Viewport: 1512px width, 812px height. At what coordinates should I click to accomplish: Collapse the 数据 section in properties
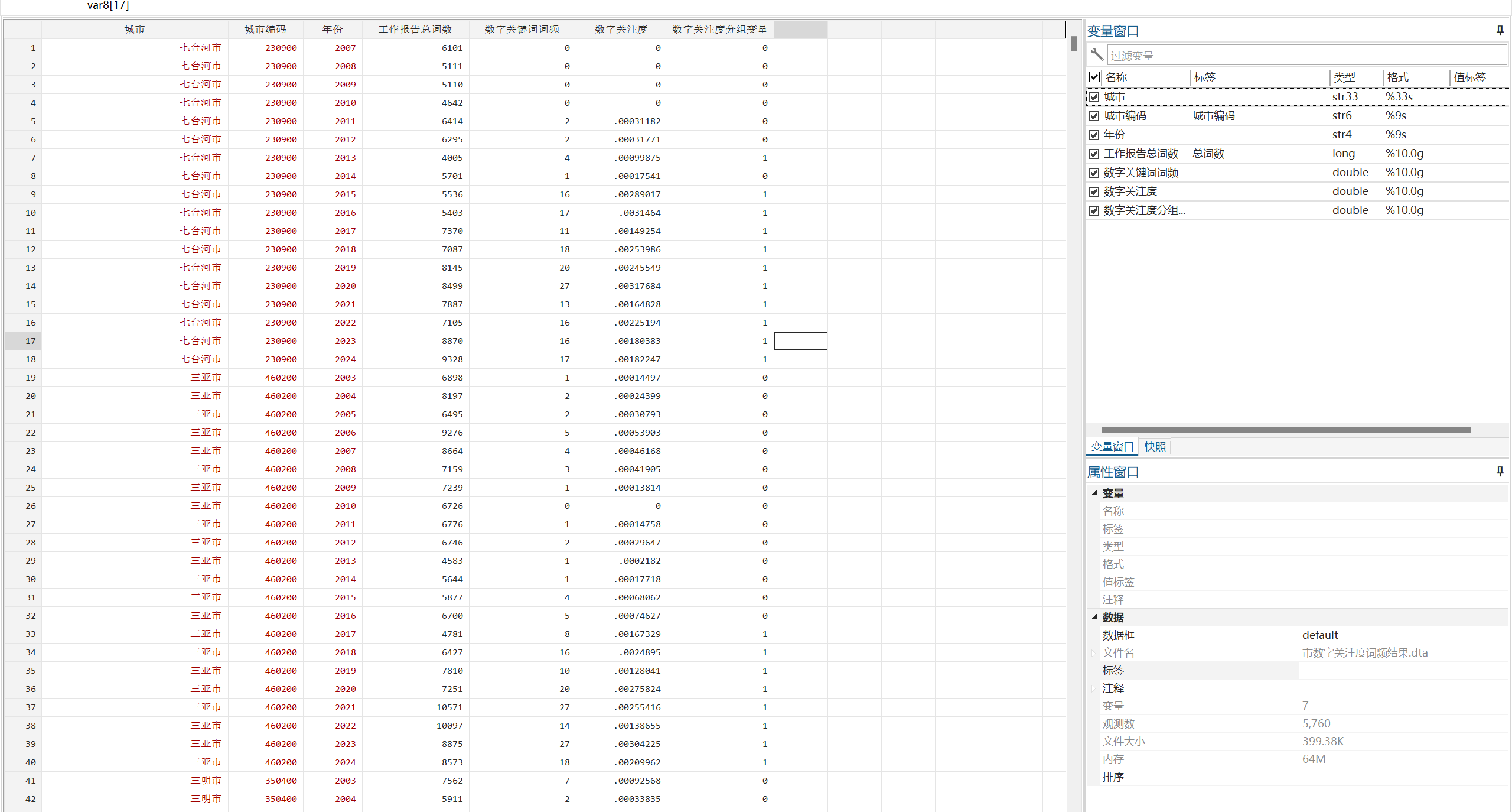(1094, 617)
